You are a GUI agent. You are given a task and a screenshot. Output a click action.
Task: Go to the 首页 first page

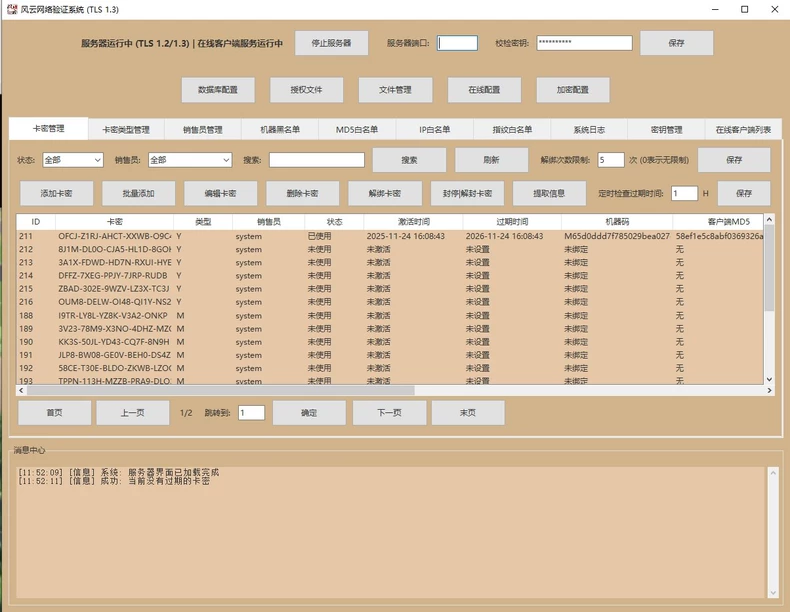(54, 413)
